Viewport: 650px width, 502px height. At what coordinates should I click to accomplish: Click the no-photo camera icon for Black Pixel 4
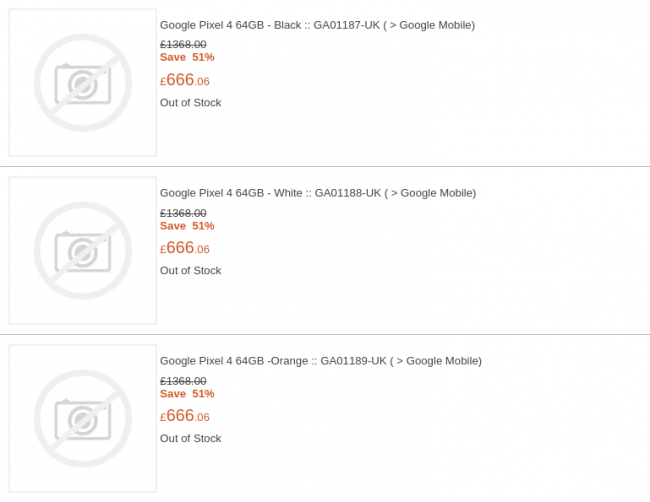83,83
